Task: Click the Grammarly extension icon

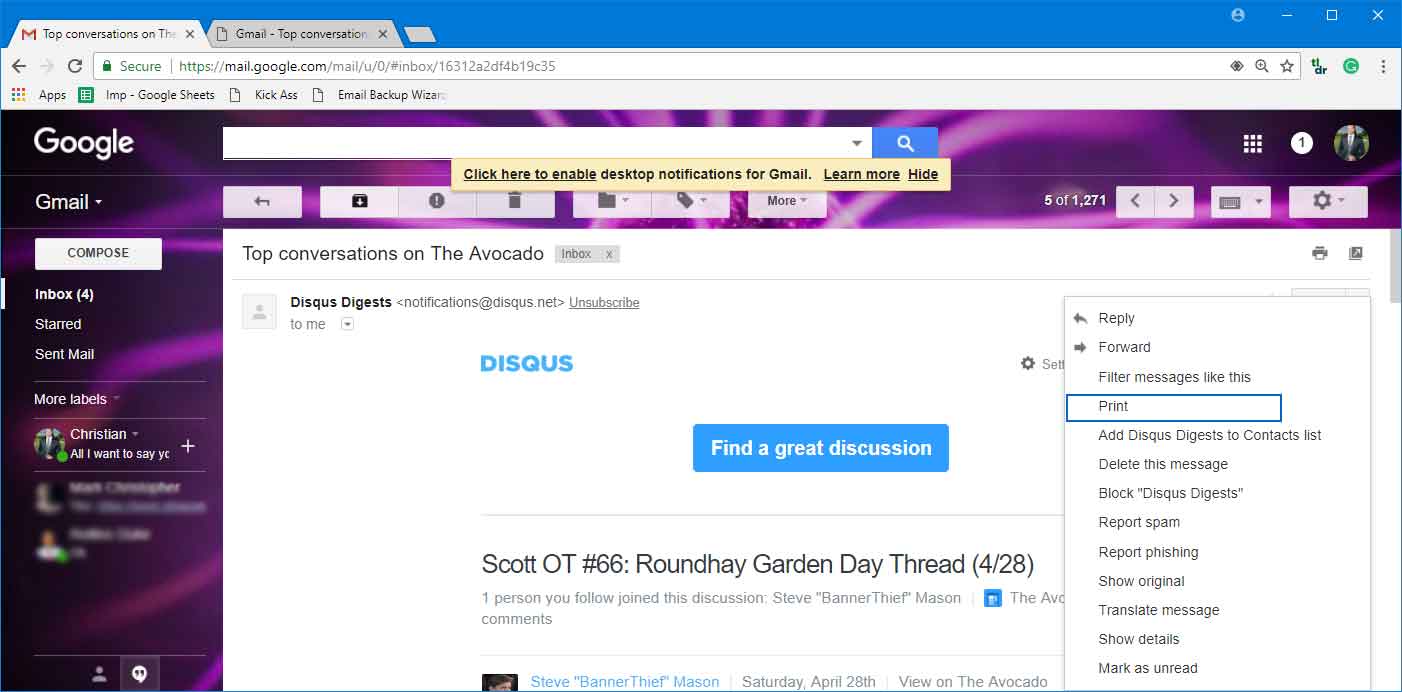Action: [1351, 67]
